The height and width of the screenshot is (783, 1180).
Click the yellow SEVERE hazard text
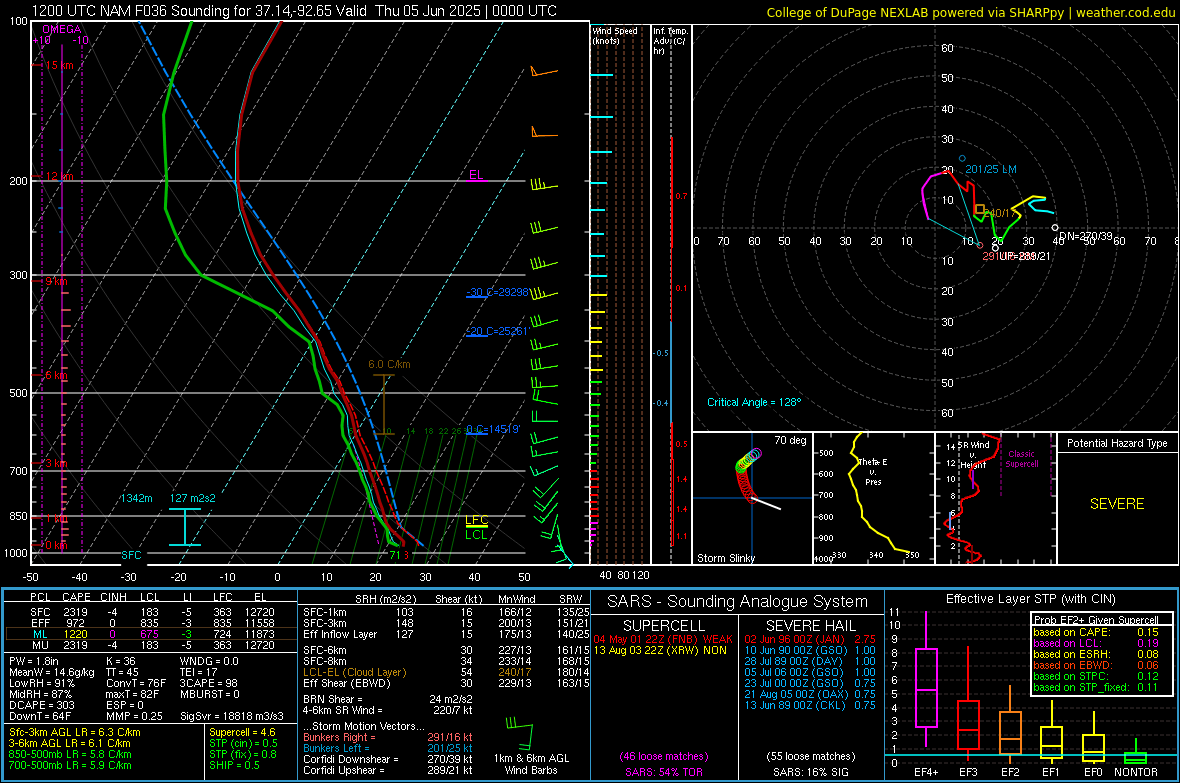pos(1117,504)
